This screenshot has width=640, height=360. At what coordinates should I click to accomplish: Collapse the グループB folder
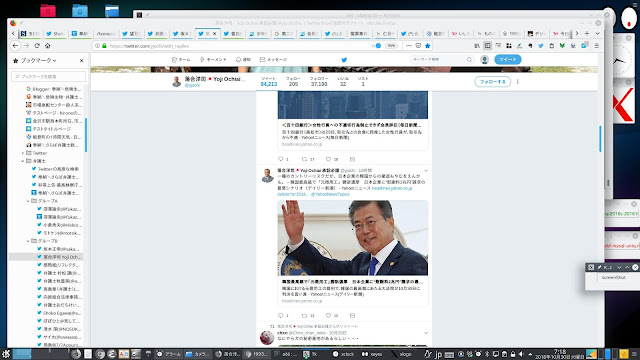pos(28,241)
